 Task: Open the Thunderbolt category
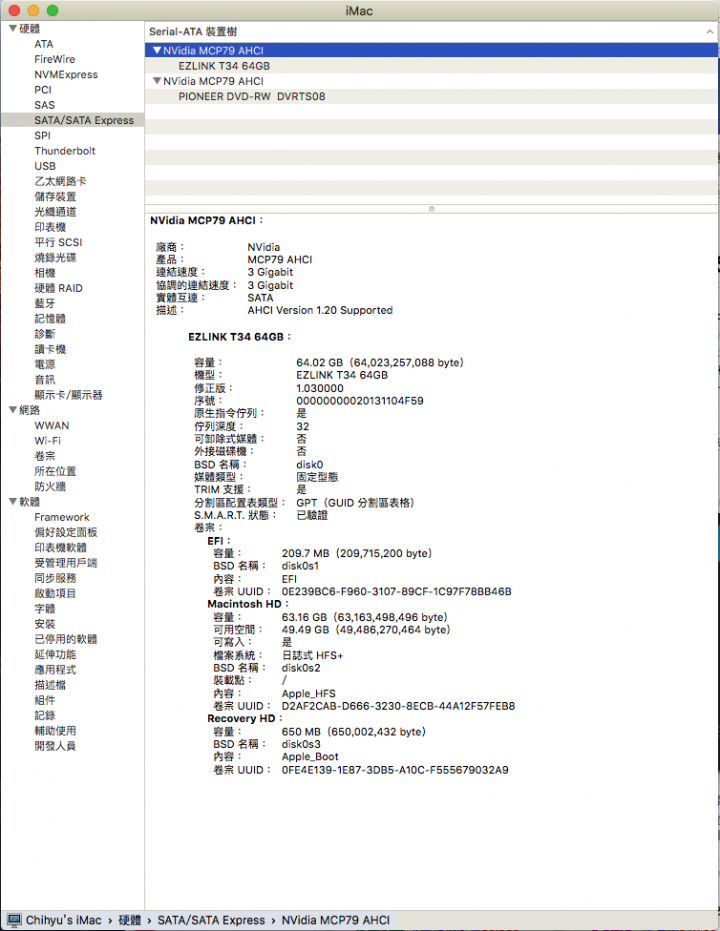65,151
